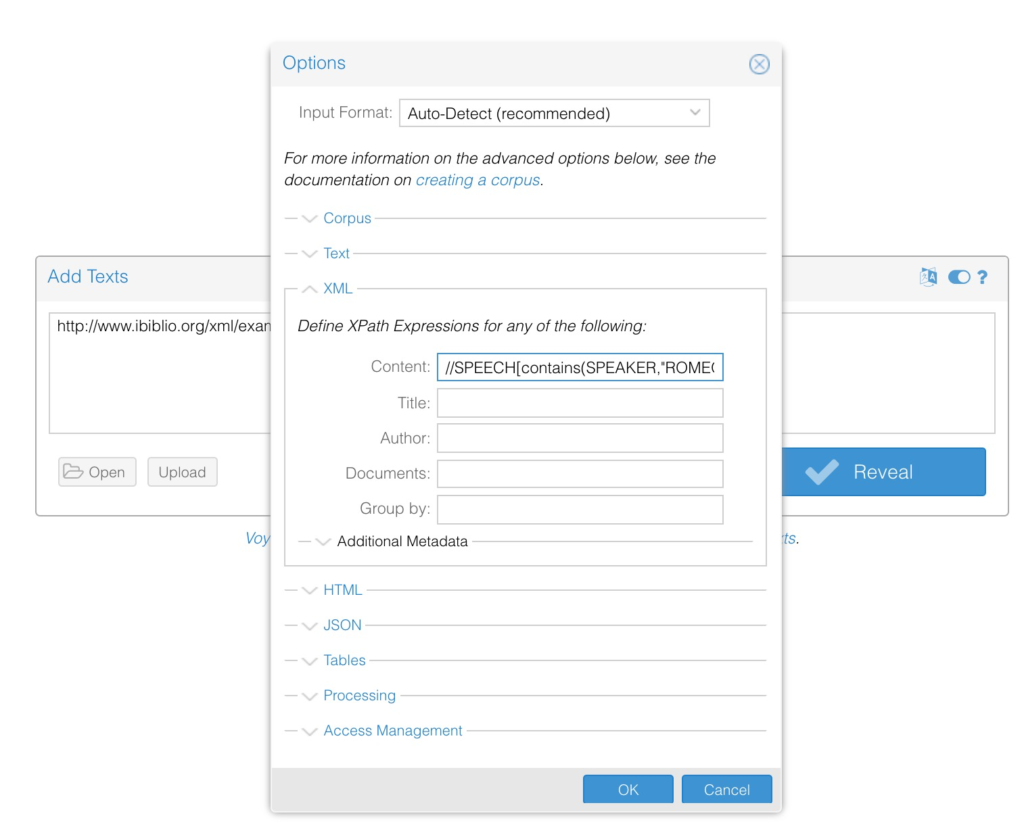Expand the HTML section
The image size is (1024, 822).
(342, 590)
